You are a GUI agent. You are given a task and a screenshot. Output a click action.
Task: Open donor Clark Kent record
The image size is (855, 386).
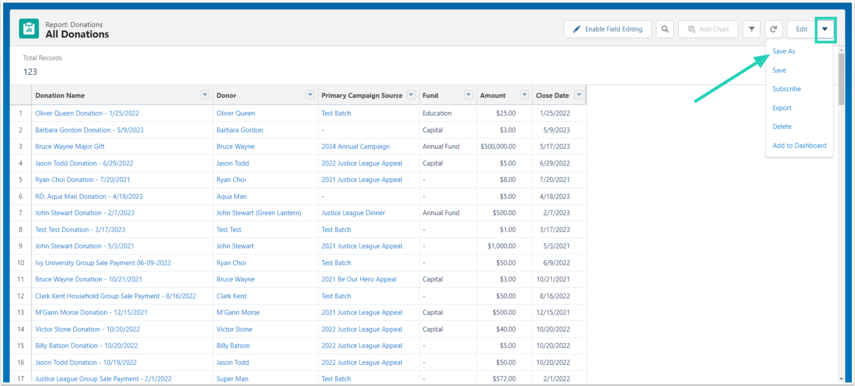click(231, 296)
